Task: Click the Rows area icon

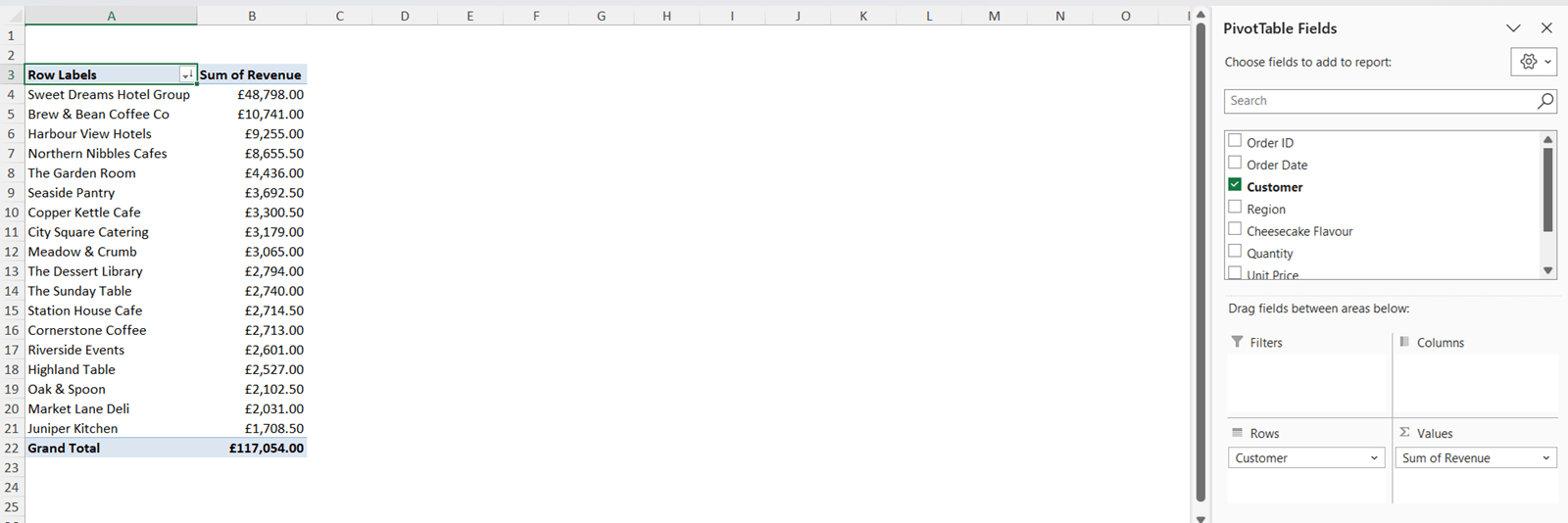Action: coord(1237,433)
